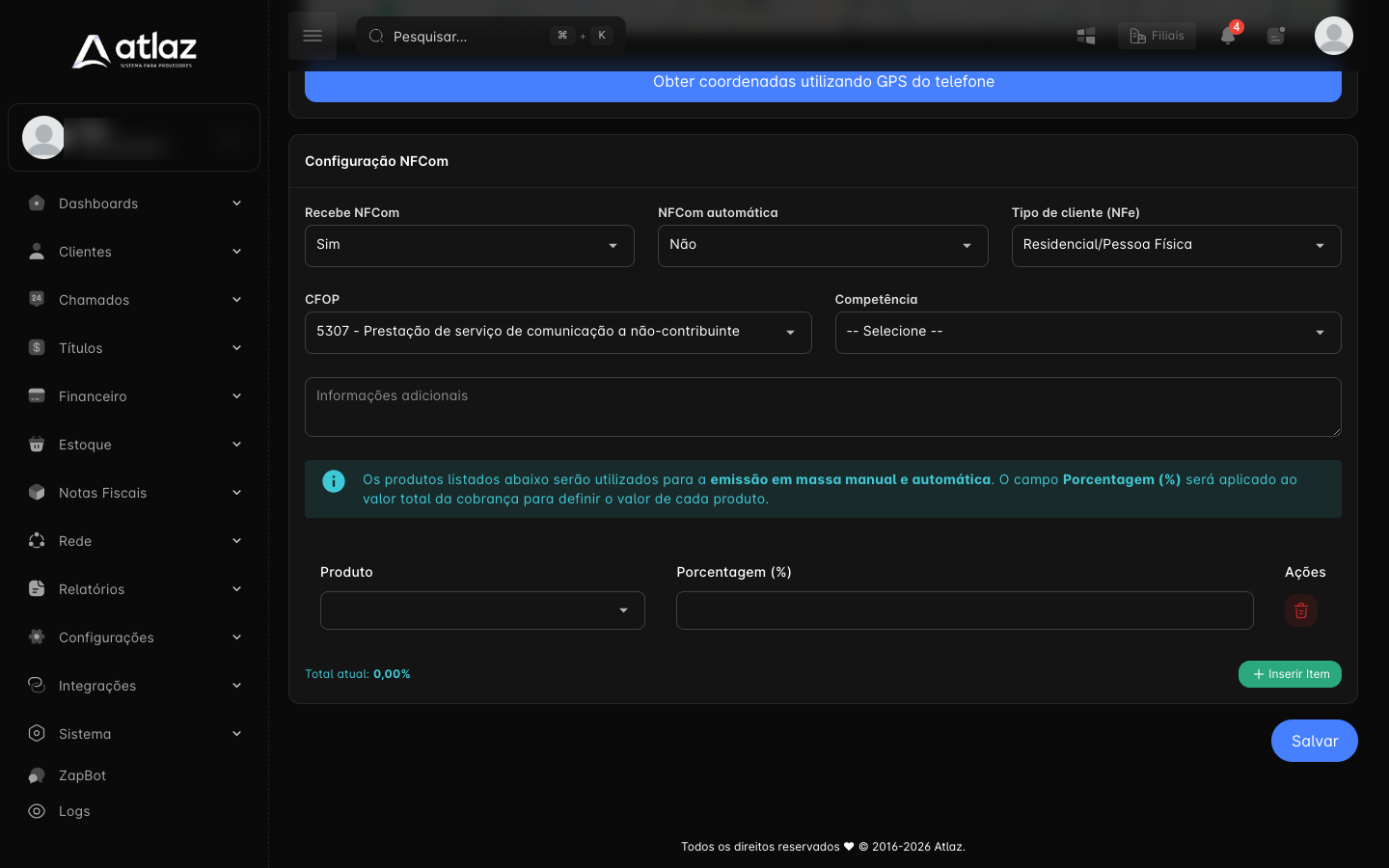Click the Estoque basket icon
Image resolution: width=1389 pixels, height=868 pixels.
(x=37, y=444)
